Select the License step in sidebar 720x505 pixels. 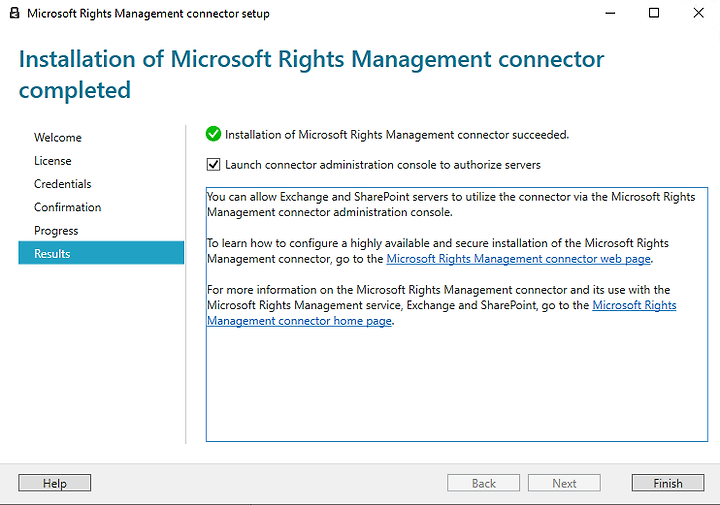point(53,161)
